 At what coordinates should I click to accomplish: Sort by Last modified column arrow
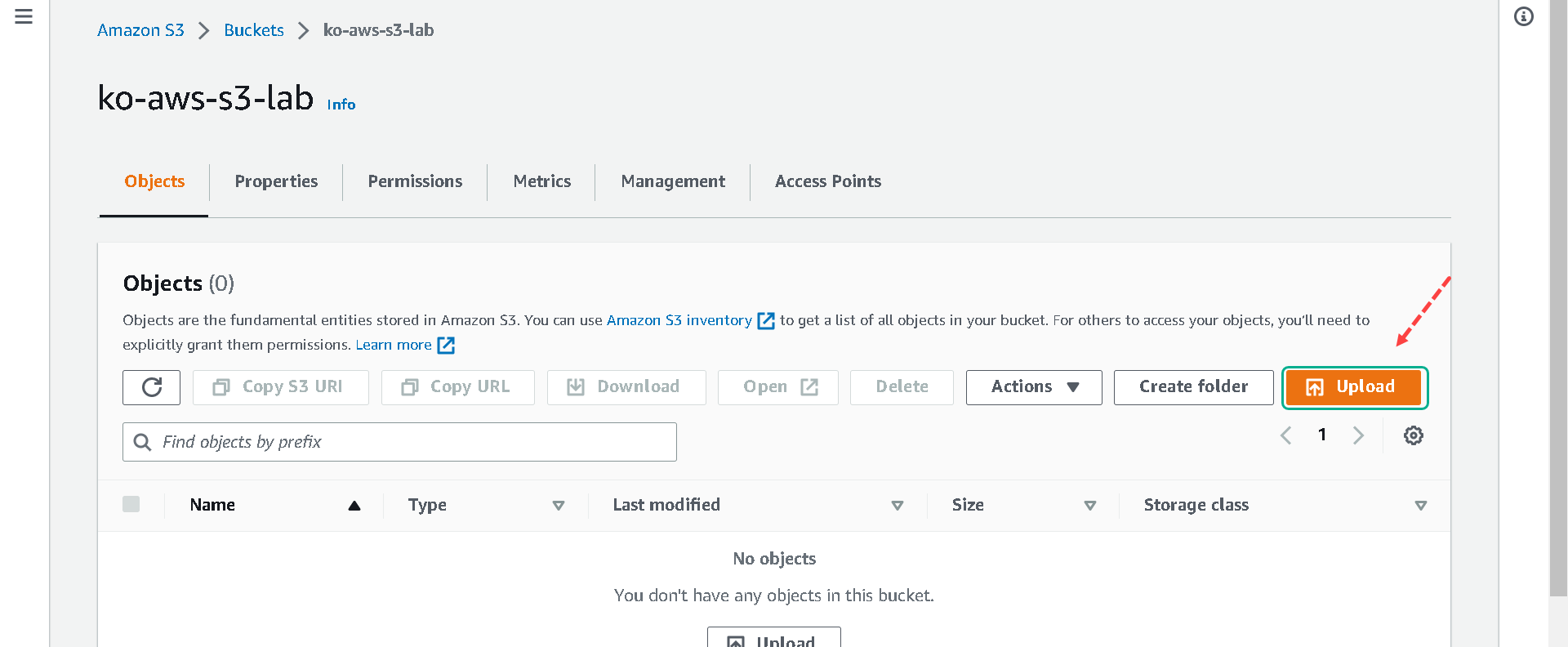[x=898, y=506]
